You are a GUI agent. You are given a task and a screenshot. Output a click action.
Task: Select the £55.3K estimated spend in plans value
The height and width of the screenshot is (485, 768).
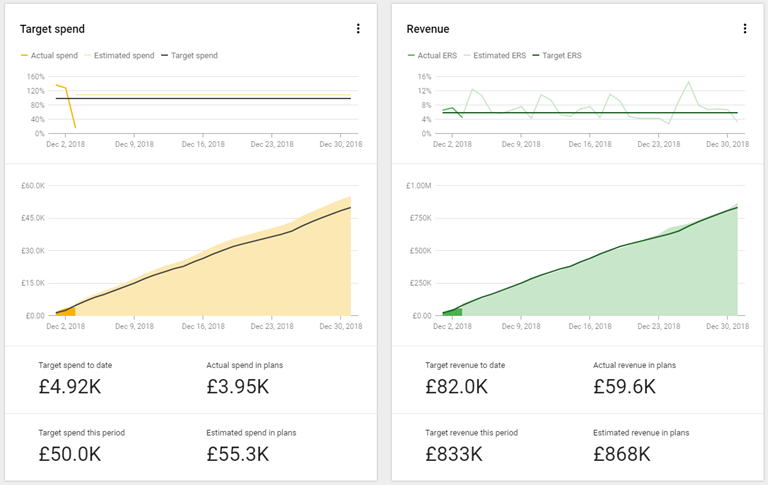238,454
